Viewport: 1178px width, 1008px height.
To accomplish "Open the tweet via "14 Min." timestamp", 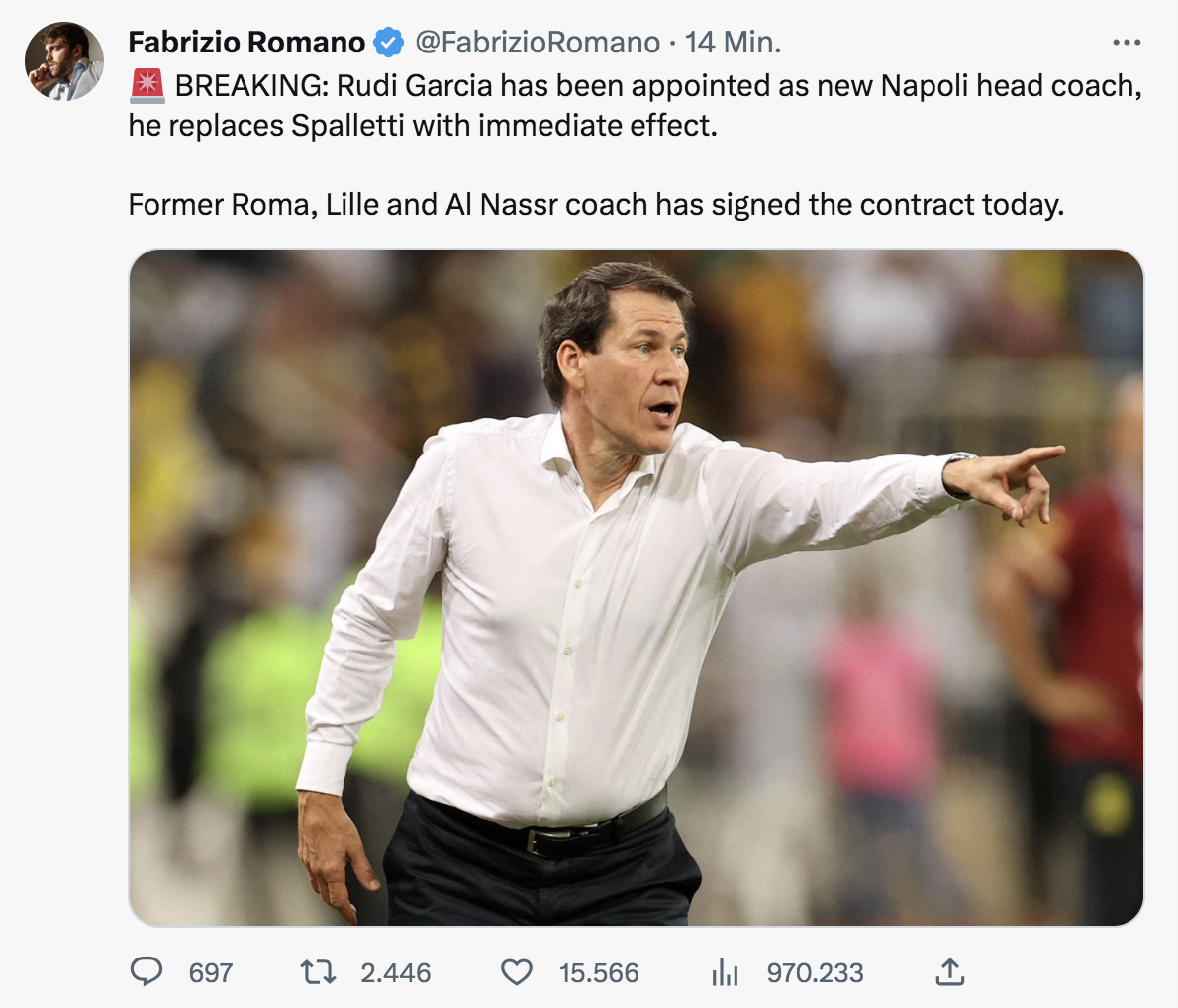I will (x=733, y=43).
